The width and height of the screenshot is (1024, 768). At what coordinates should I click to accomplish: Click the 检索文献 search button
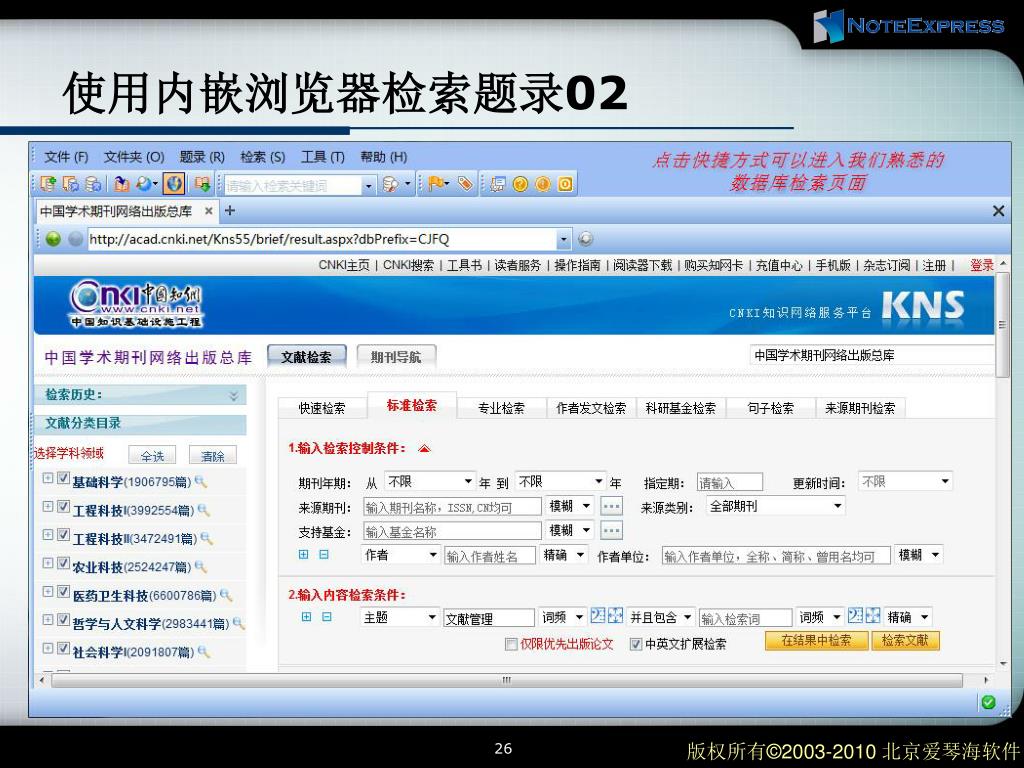point(905,641)
